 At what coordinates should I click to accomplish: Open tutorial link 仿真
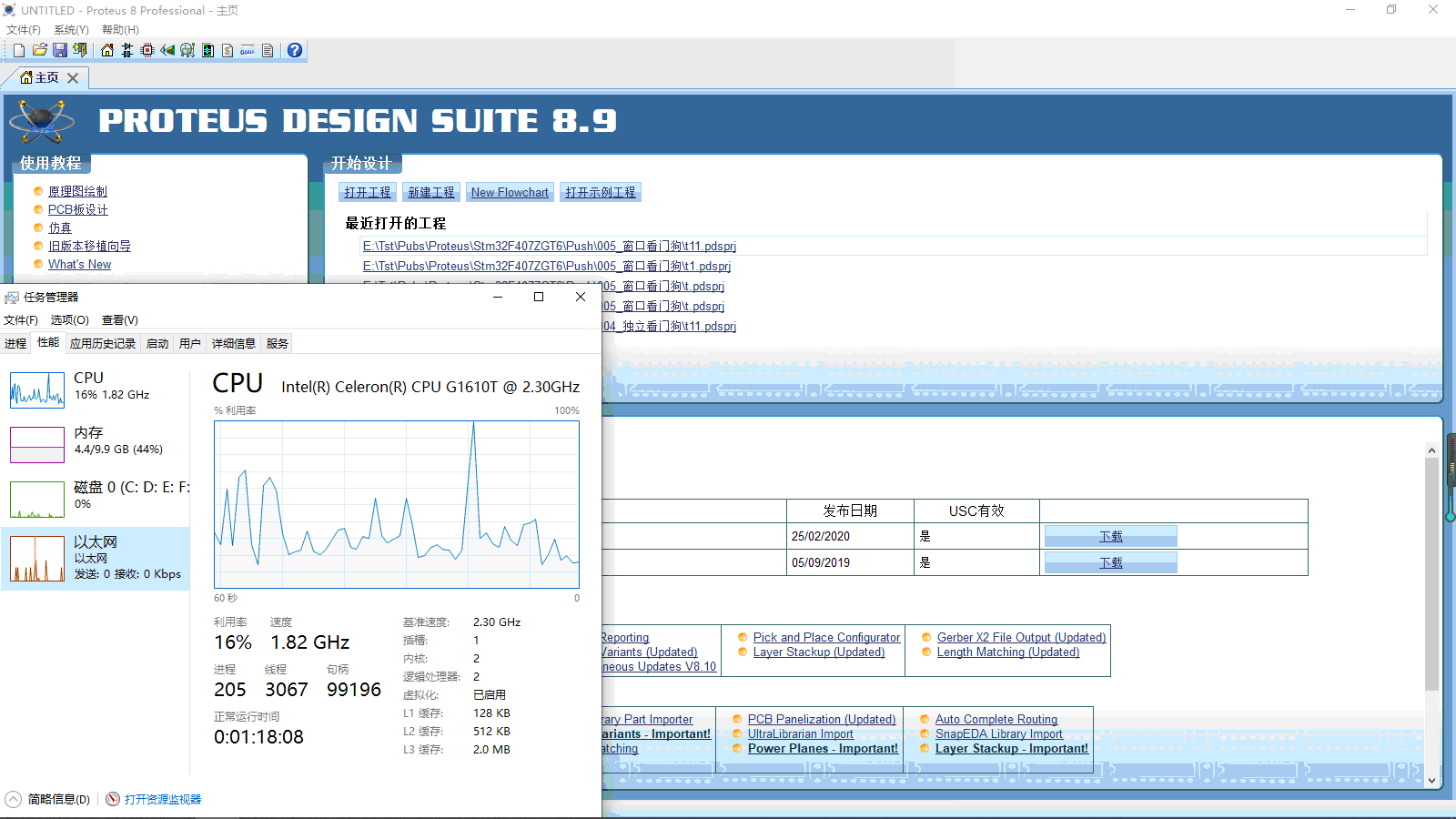[x=60, y=228]
